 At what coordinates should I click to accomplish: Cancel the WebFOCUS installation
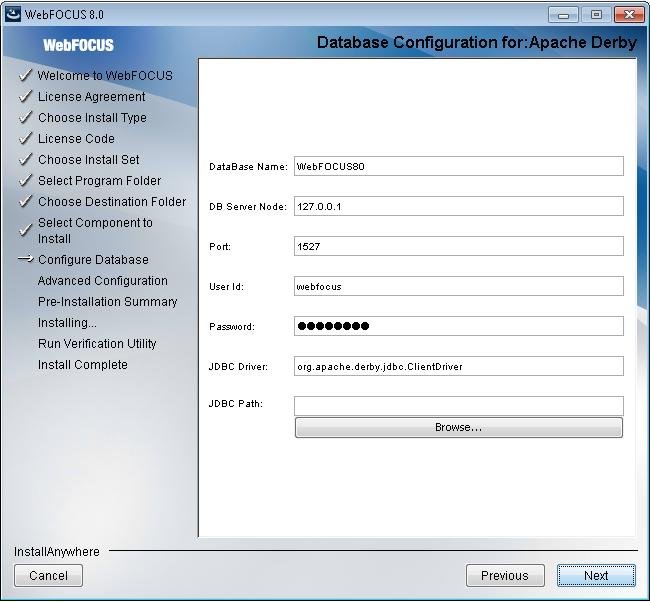48,575
